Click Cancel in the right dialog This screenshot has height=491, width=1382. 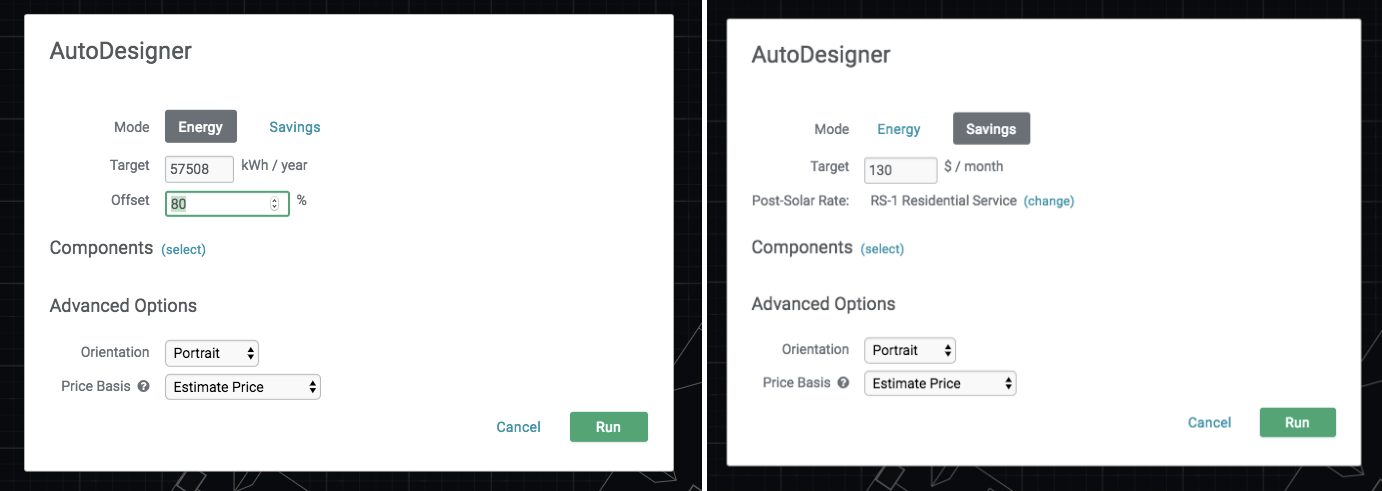[x=1209, y=423]
